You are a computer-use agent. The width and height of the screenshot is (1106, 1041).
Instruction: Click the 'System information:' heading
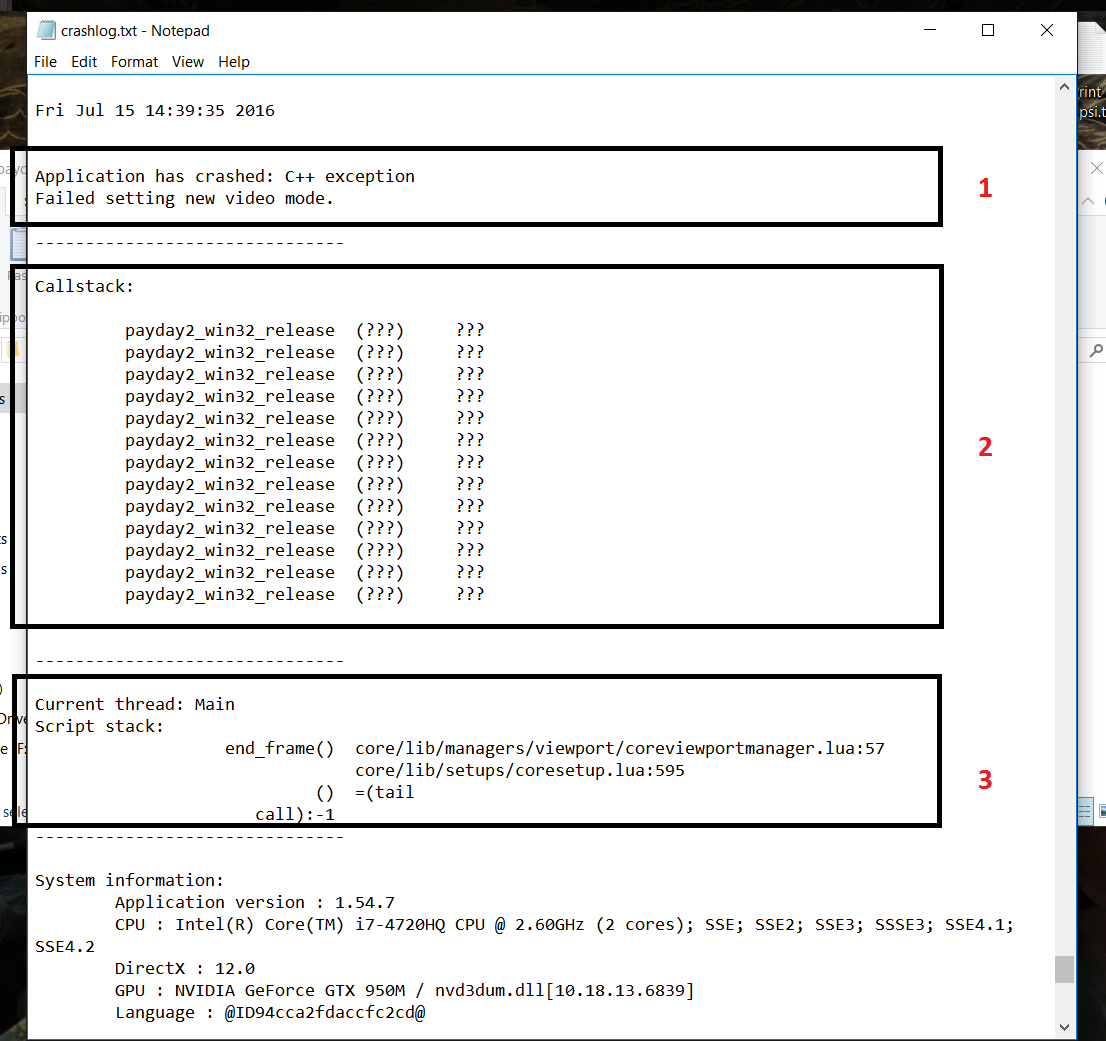[x=129, y=880]
